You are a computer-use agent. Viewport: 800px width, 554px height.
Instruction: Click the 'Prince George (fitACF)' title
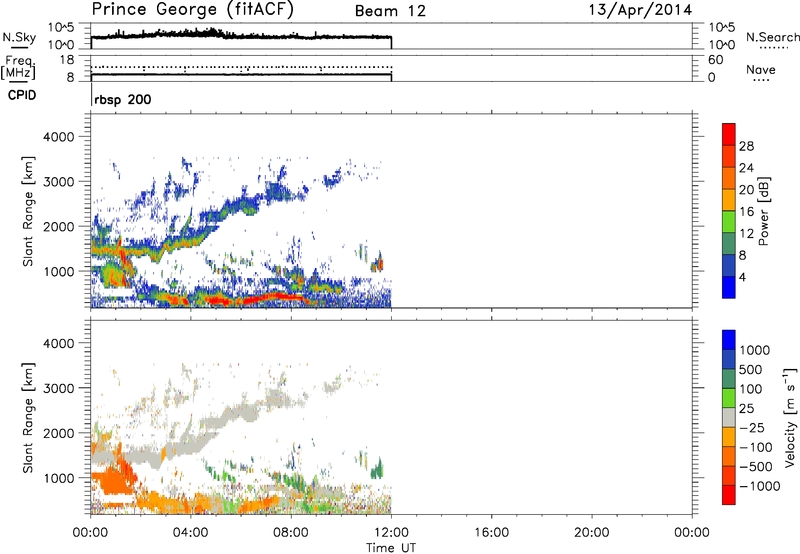click(x=193, y=10)
